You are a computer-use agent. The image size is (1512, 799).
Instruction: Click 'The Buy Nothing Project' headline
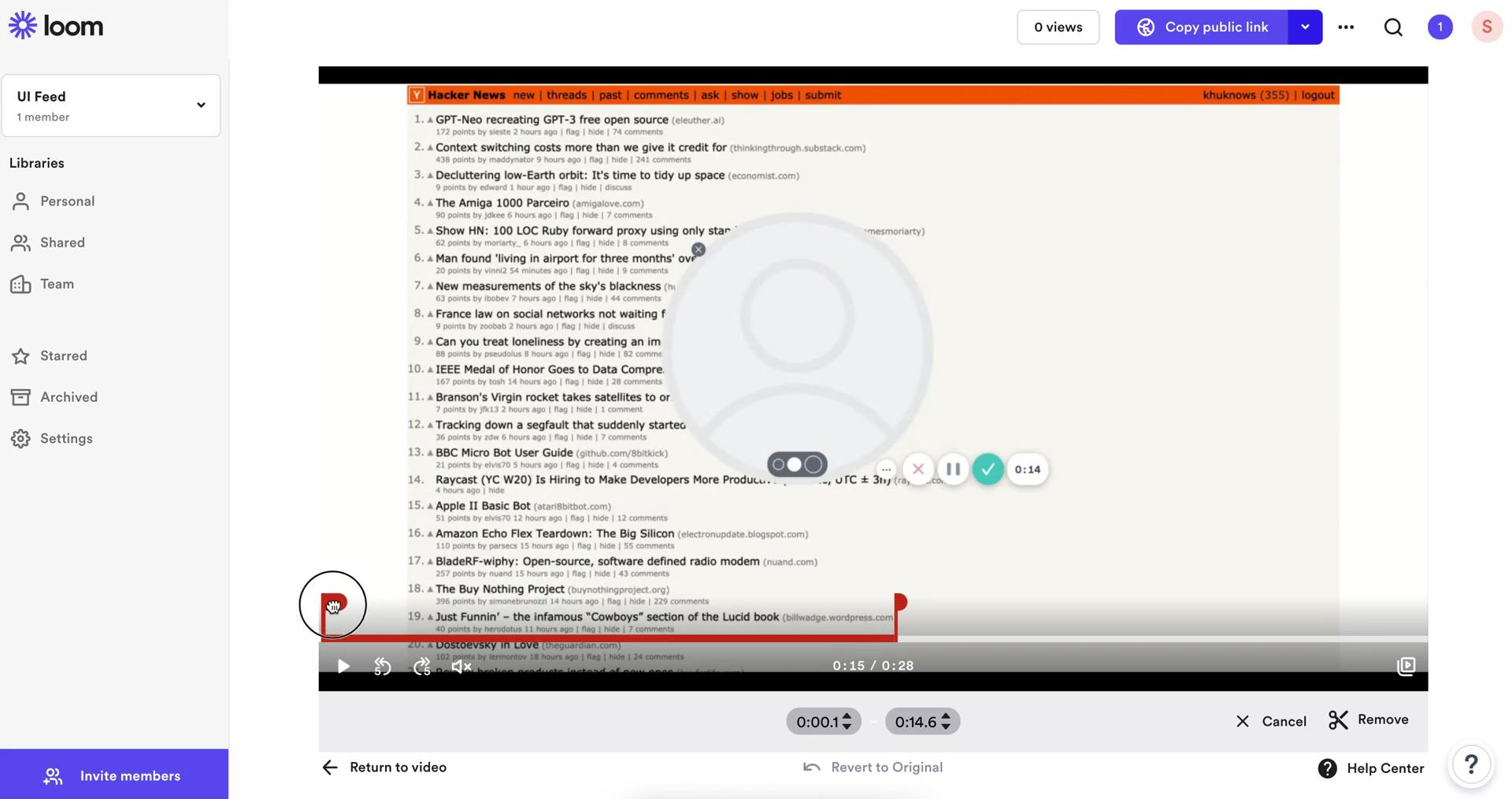point(500,589)
